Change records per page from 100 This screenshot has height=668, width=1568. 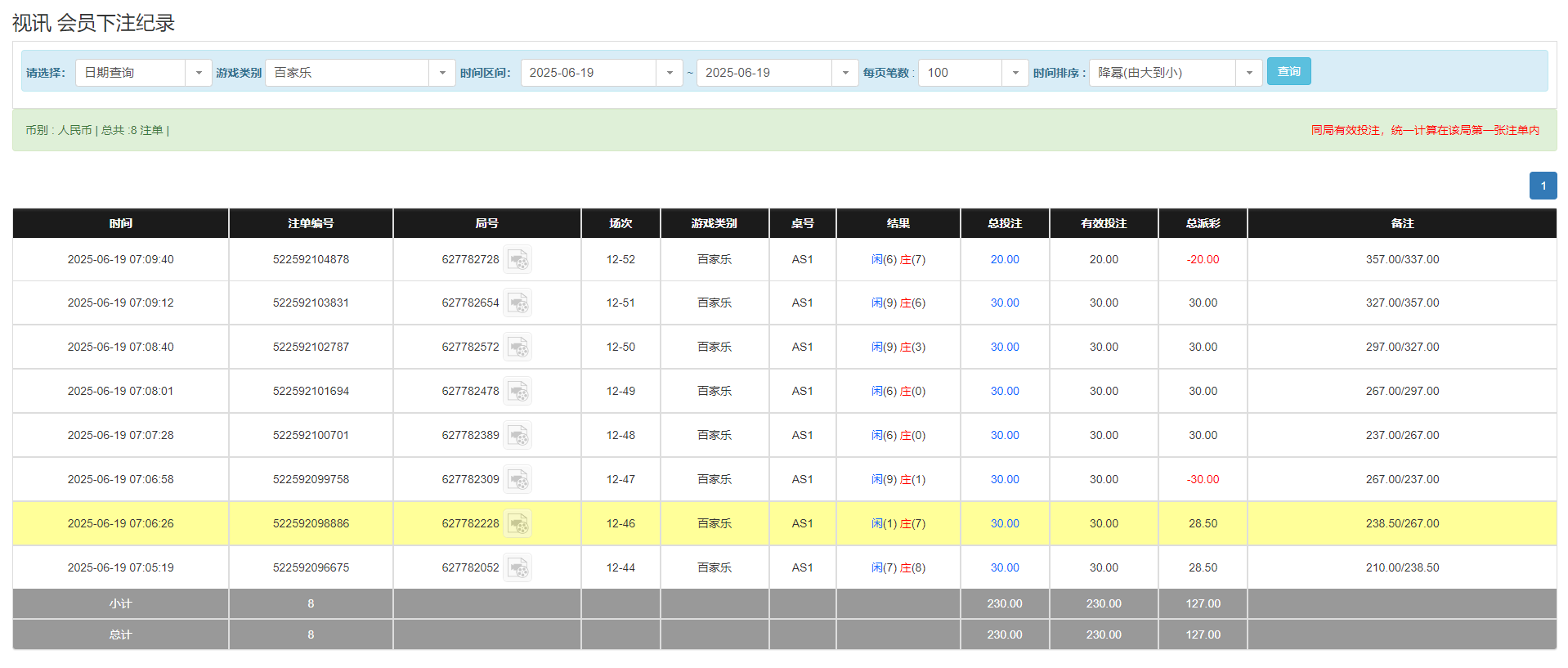point(1015,73)
